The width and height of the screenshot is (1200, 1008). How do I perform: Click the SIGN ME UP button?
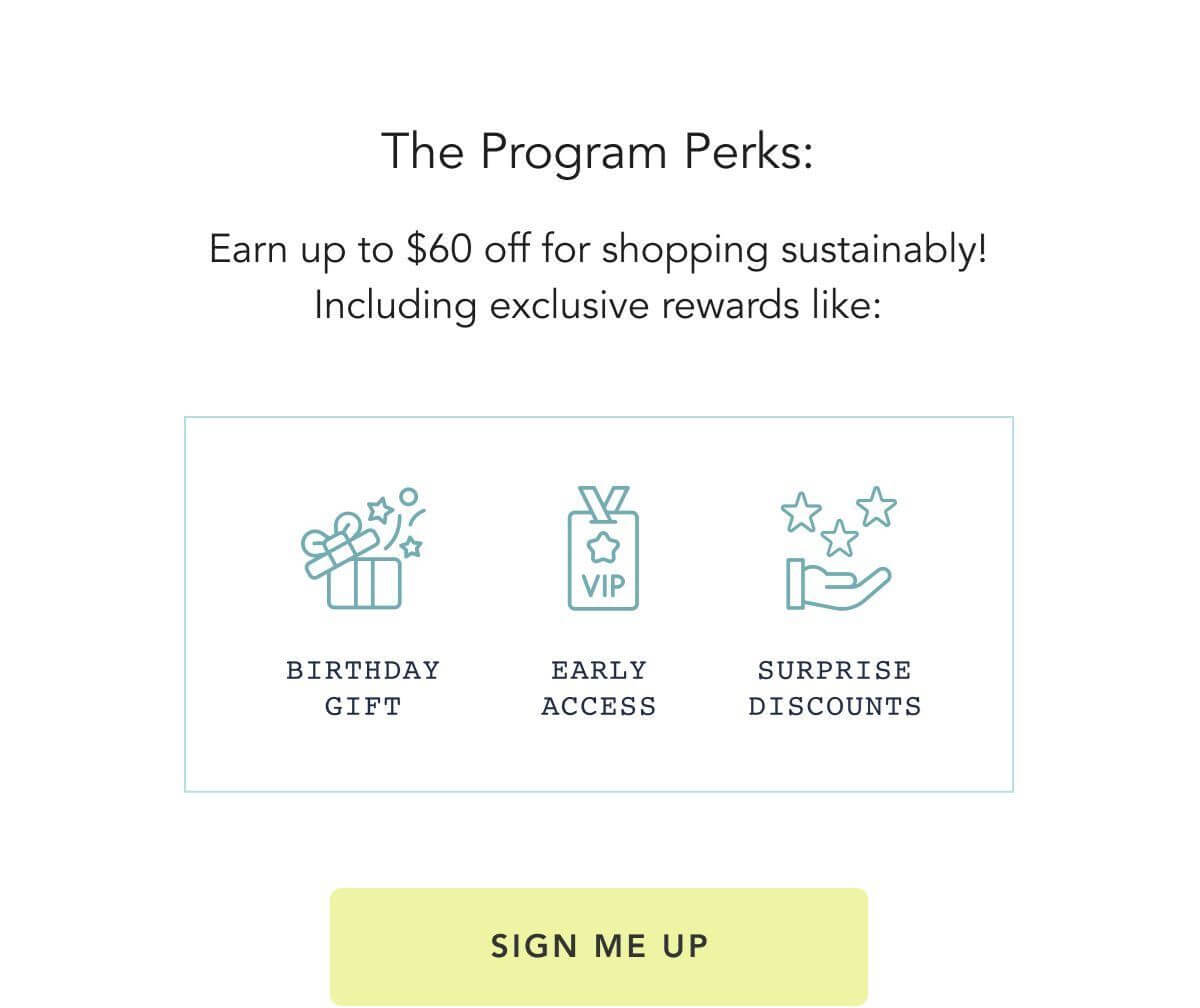pyautogui.click(x=599, y=946)
